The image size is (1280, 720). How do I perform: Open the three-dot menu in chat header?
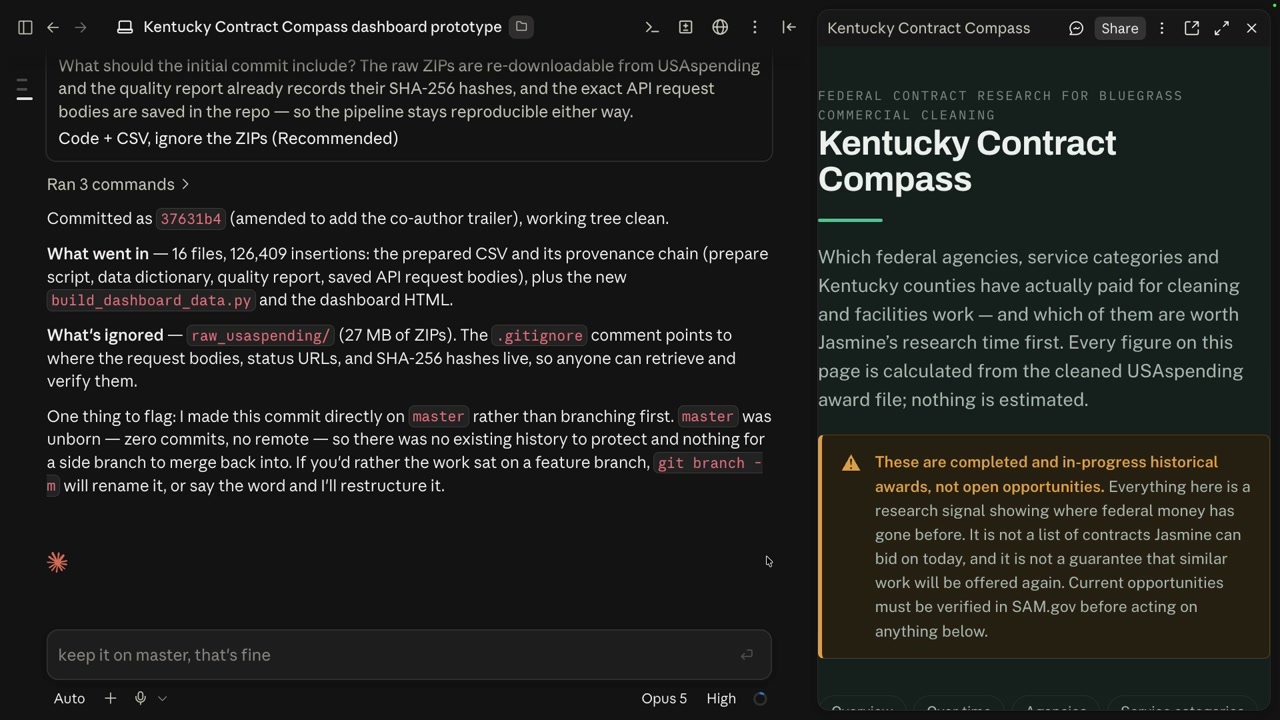pyautogui.click(x=755, y=27)
